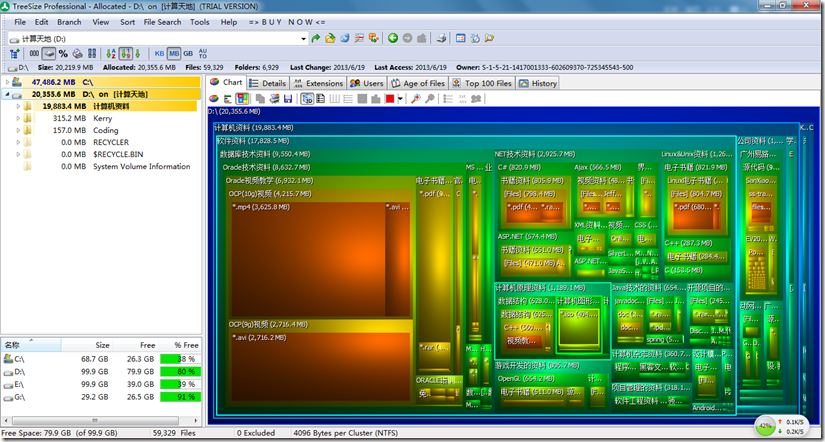Click the C:\ 38 % free bar

[x=180, y=359]
